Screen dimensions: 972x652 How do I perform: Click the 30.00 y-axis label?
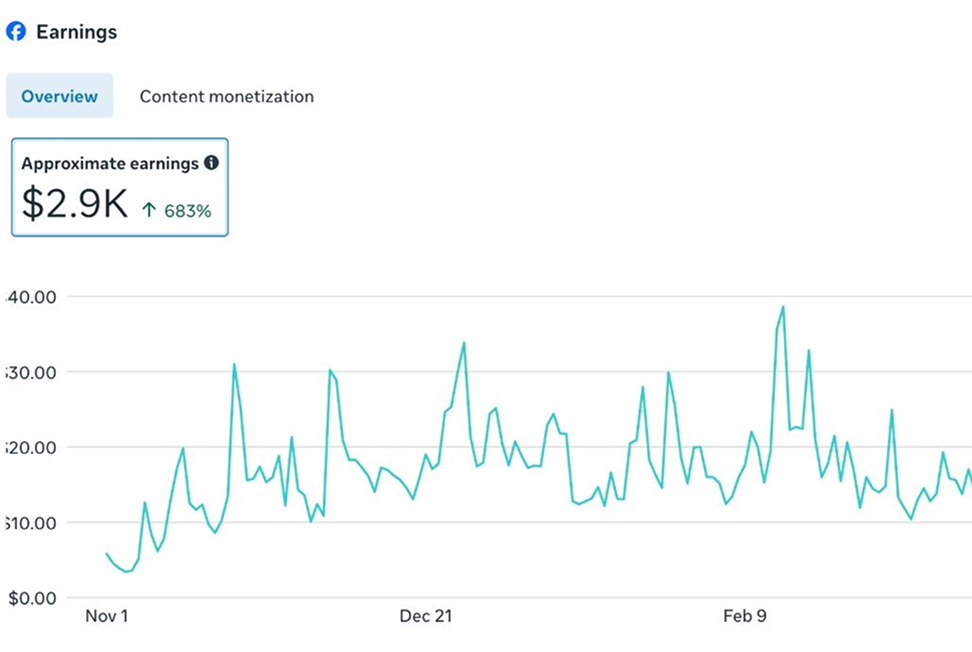click(x=31, y=372)
